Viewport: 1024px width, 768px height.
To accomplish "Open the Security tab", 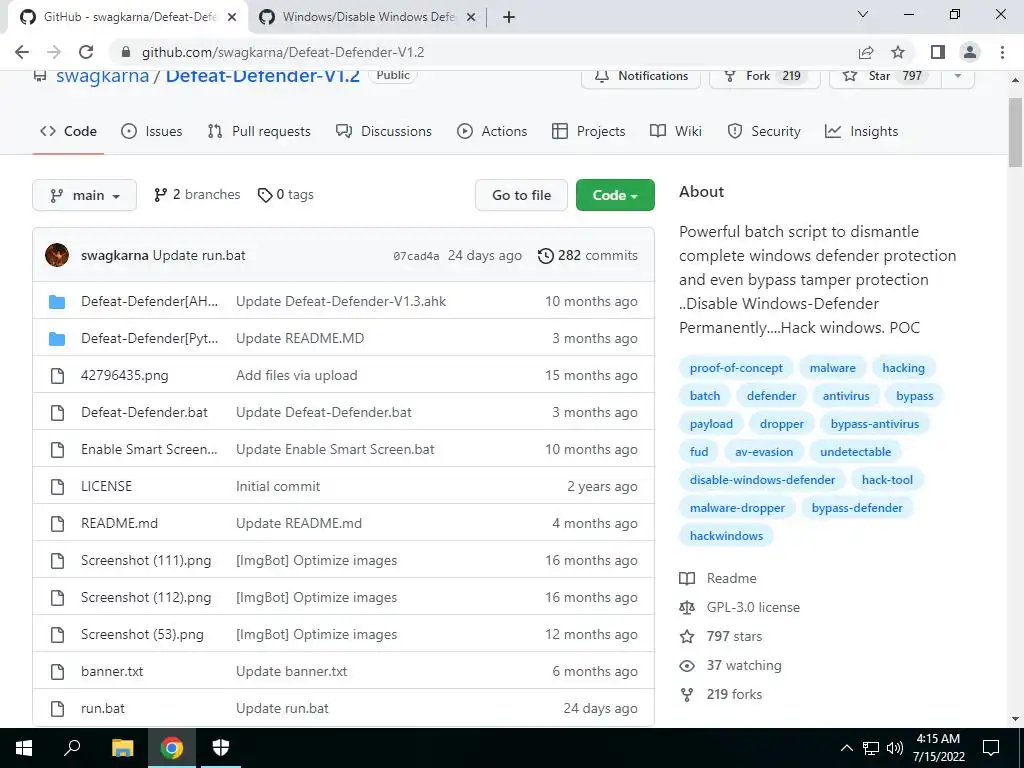I will pyautogui.click(x=763, y=131).
